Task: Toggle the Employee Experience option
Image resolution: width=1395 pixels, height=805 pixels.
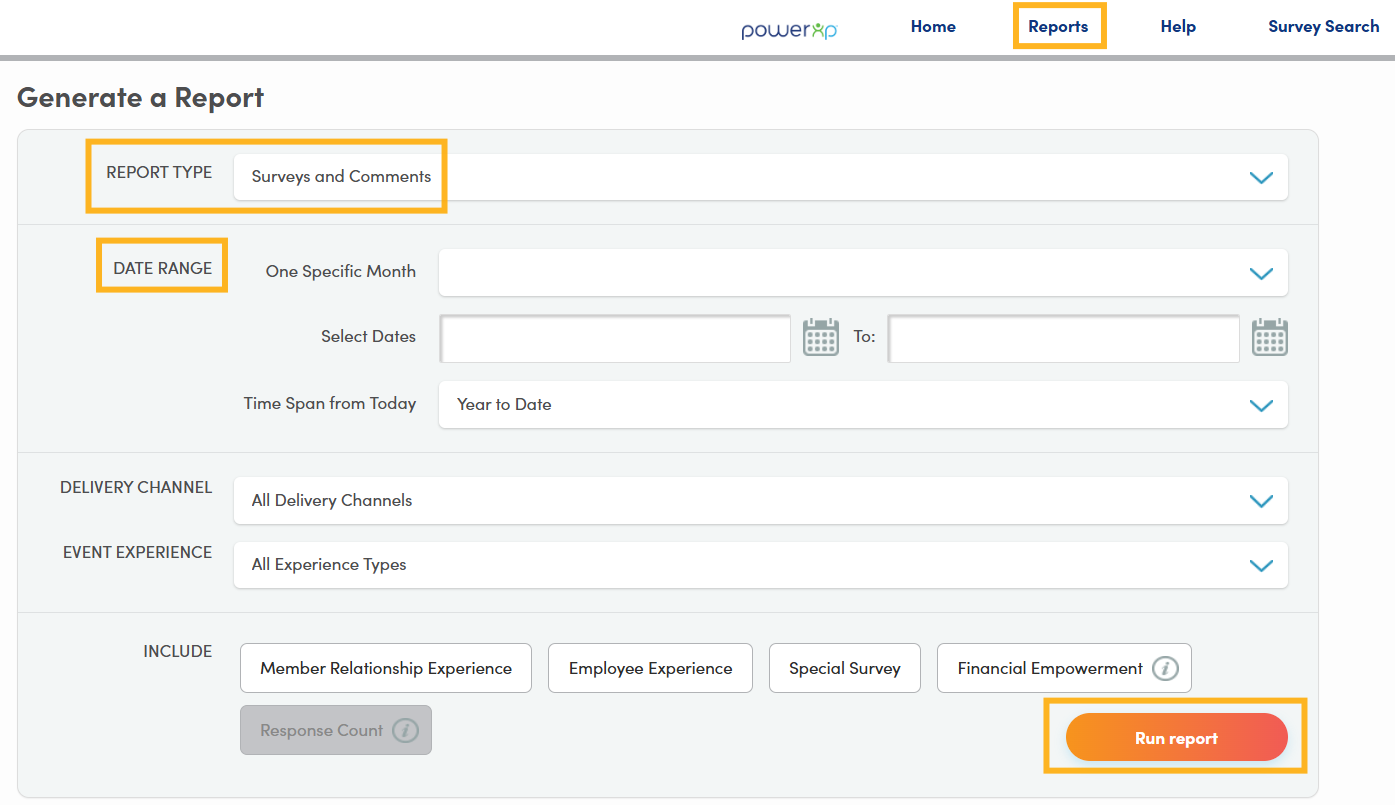Action: click(x=650, y=669)
